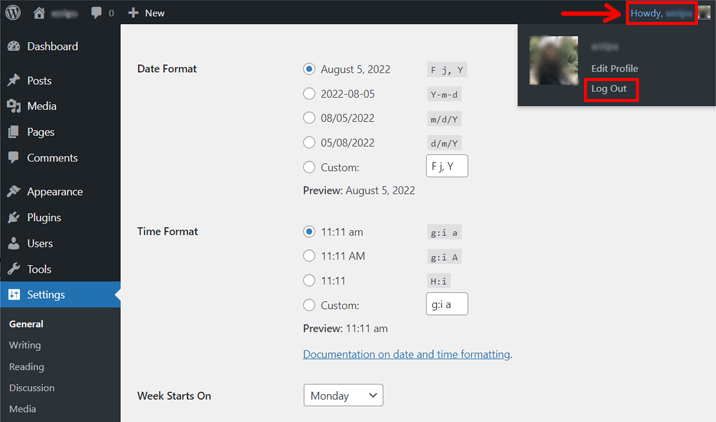The height and width of the screenshot is (422, 716).
Task: Open the Appearance menu
Action: coord(55,192)
